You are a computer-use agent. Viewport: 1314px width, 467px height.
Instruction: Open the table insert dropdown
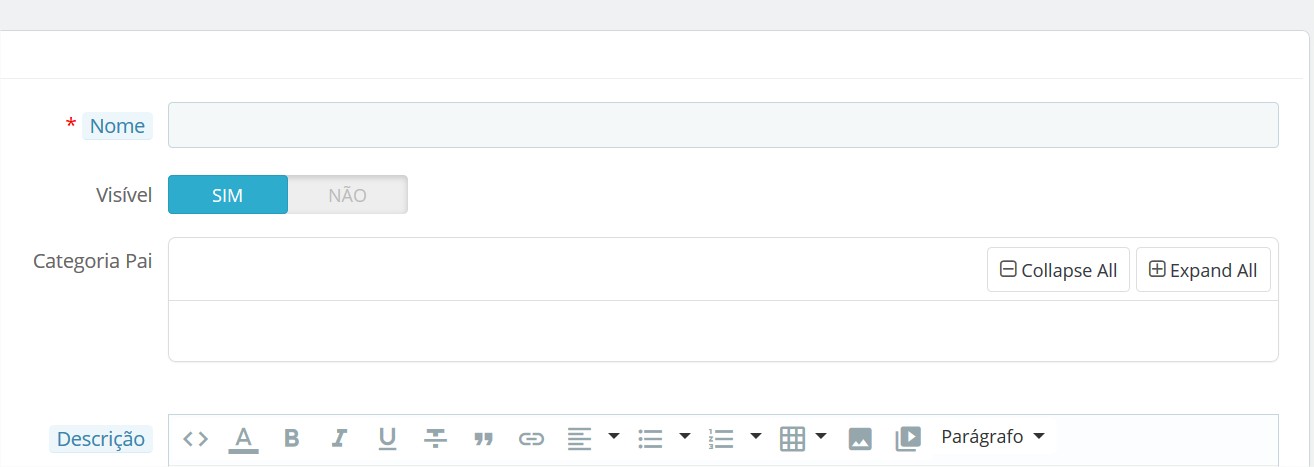pos(821,437)
